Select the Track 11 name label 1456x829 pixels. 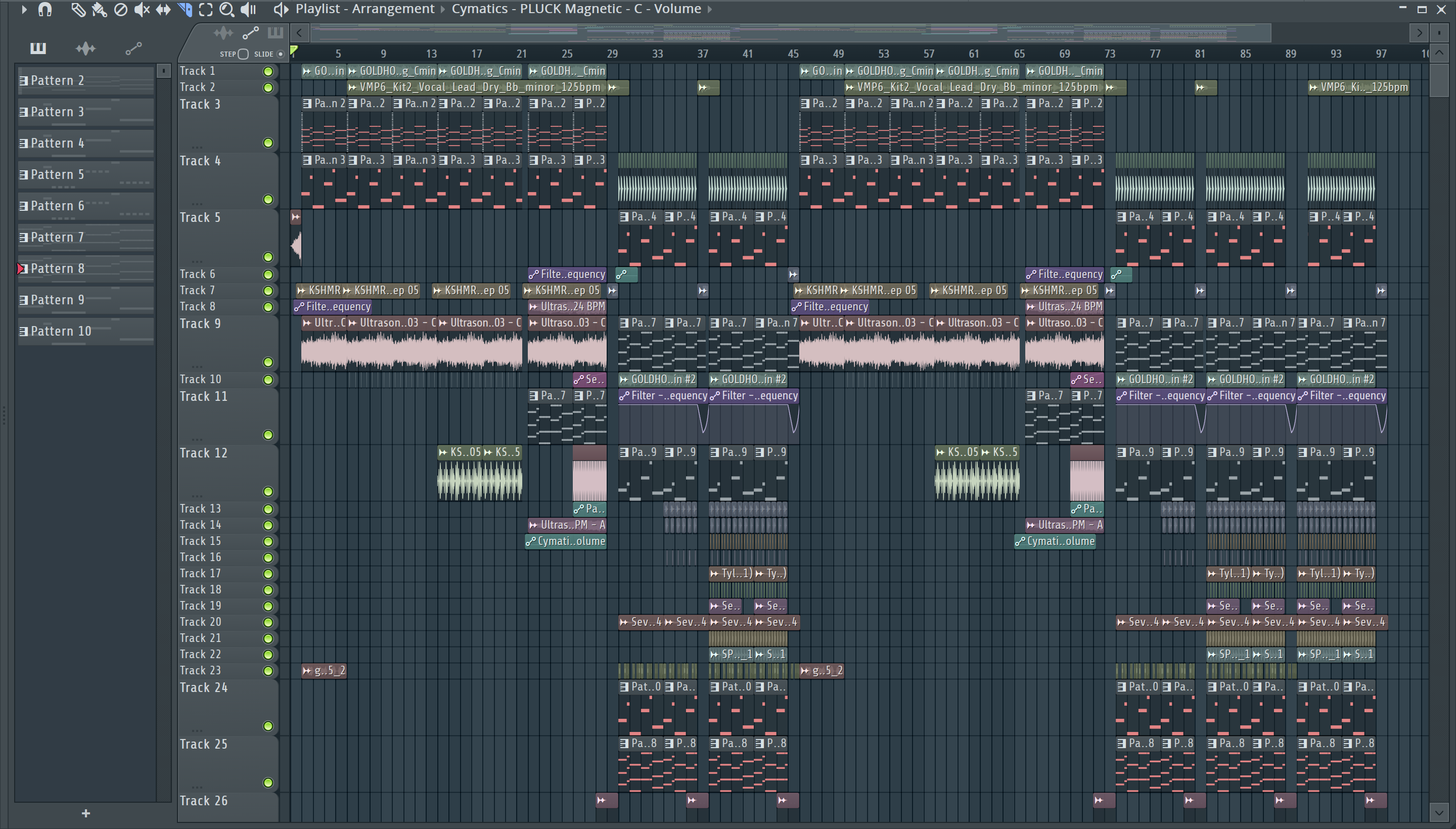[204, 396]
